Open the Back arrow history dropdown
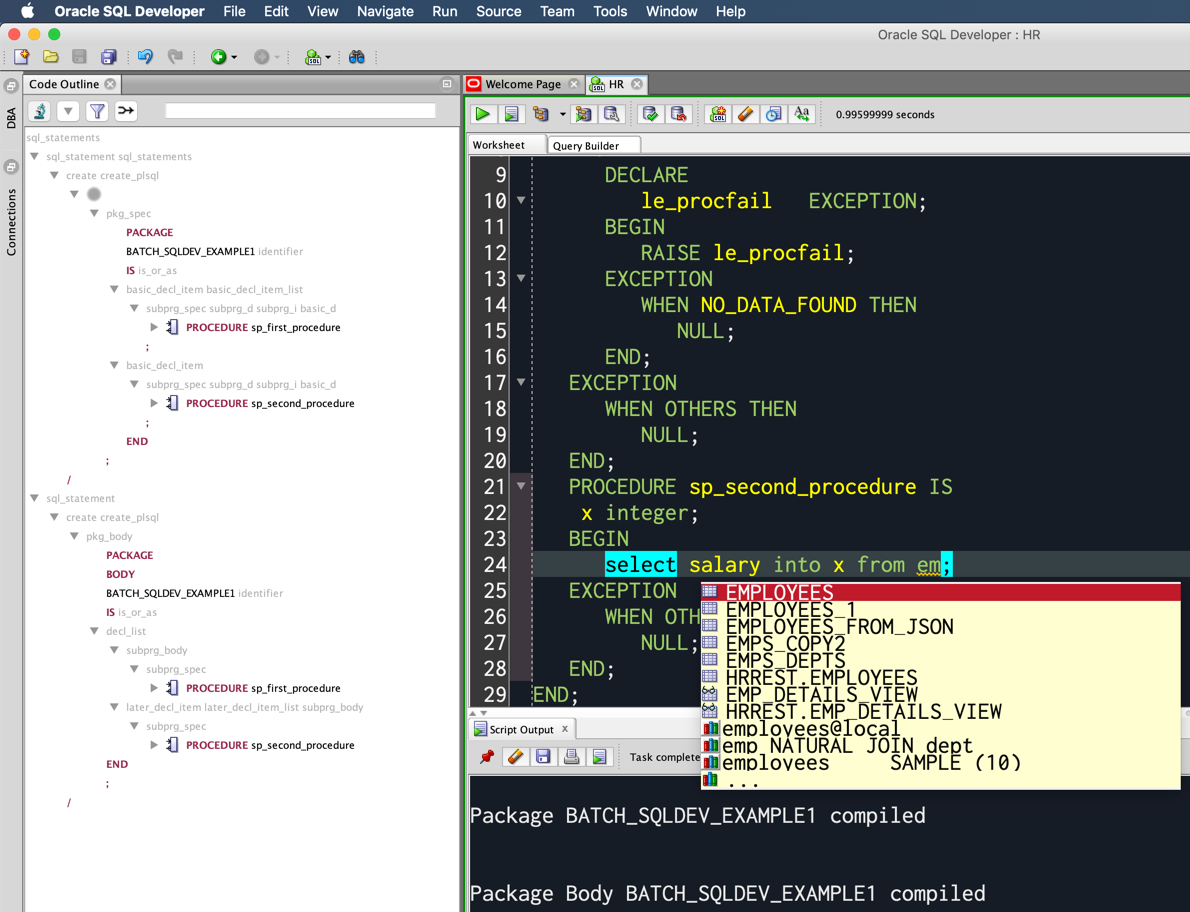 coord(234,58)
